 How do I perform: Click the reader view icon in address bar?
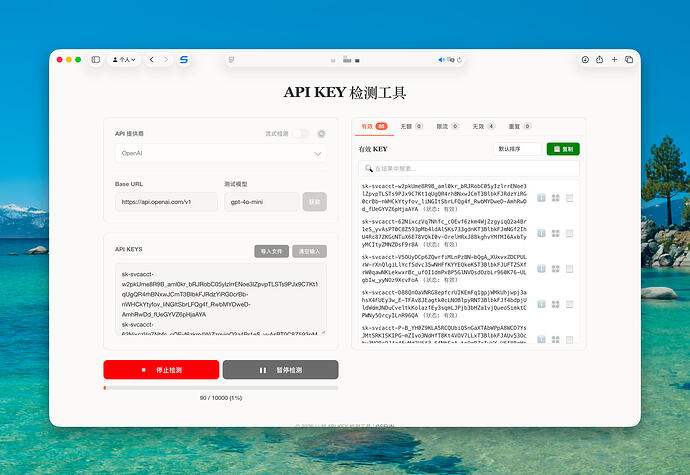pos(231,60)
